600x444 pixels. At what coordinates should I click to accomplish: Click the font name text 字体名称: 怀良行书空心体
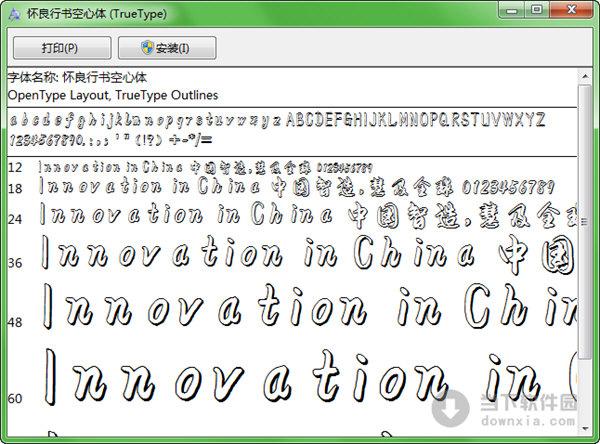(x=77, y=77)
